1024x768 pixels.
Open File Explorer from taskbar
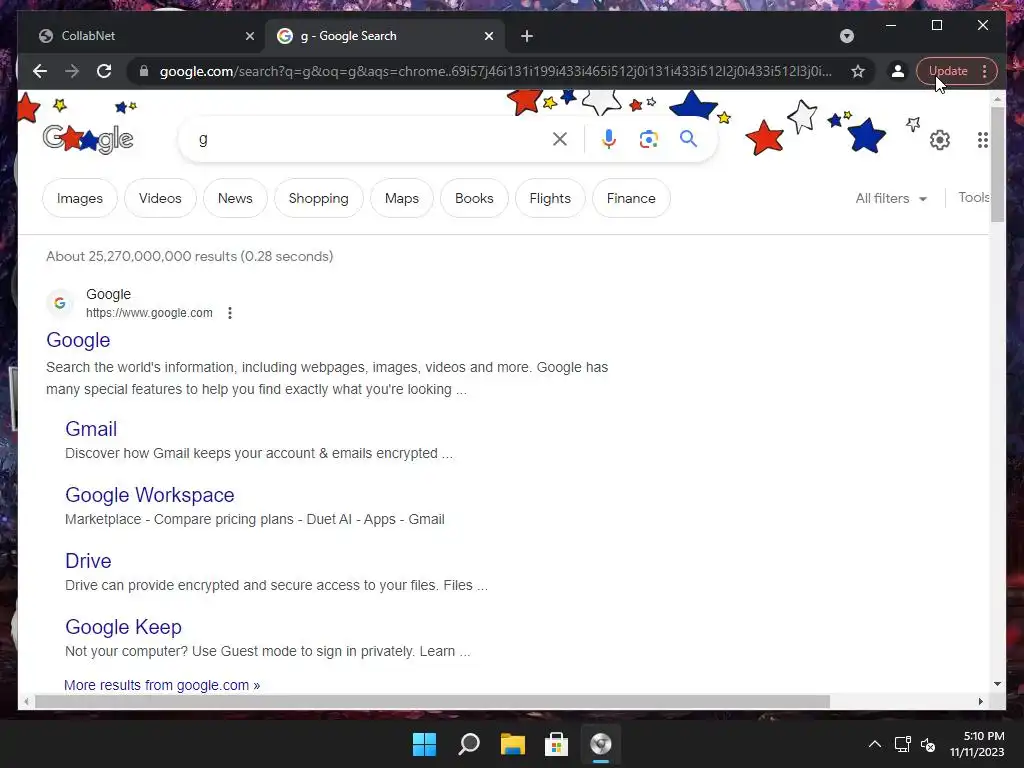click(x=513, y=744)
